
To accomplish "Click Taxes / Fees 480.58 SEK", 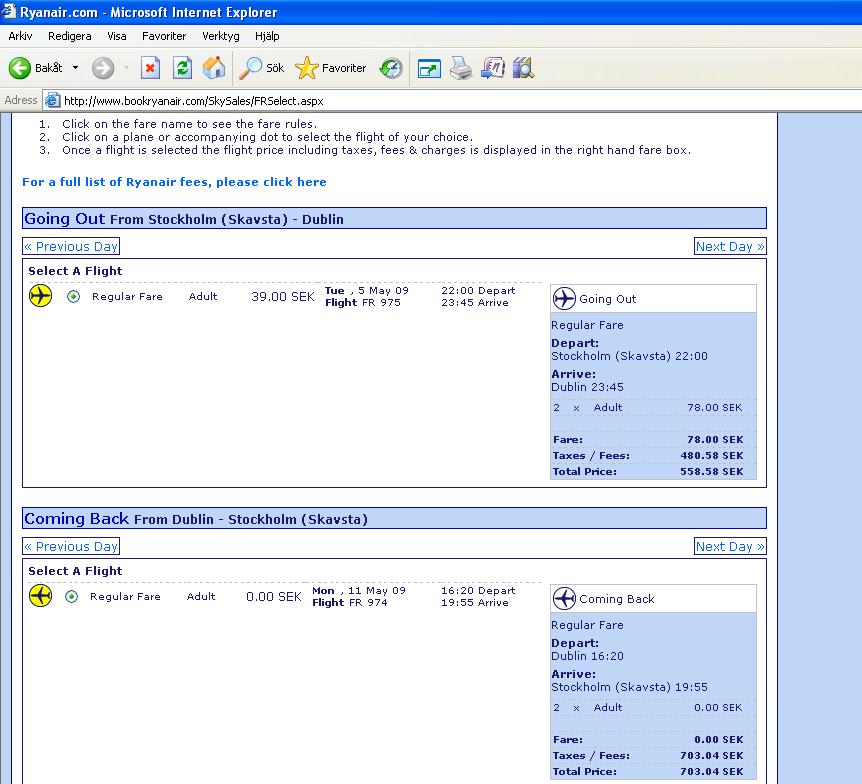I will click(x=648, y=456).
